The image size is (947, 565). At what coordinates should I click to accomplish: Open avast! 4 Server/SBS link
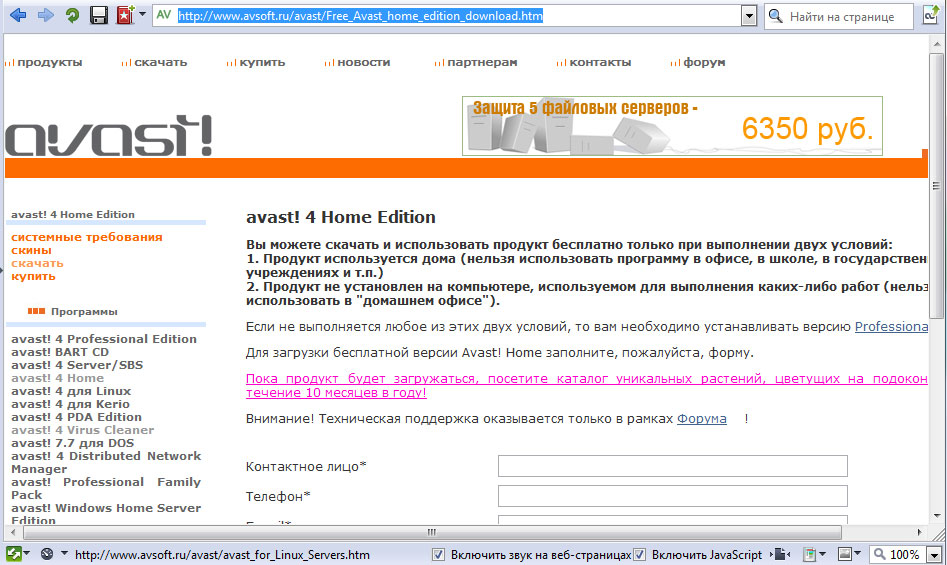click(77, 365)
